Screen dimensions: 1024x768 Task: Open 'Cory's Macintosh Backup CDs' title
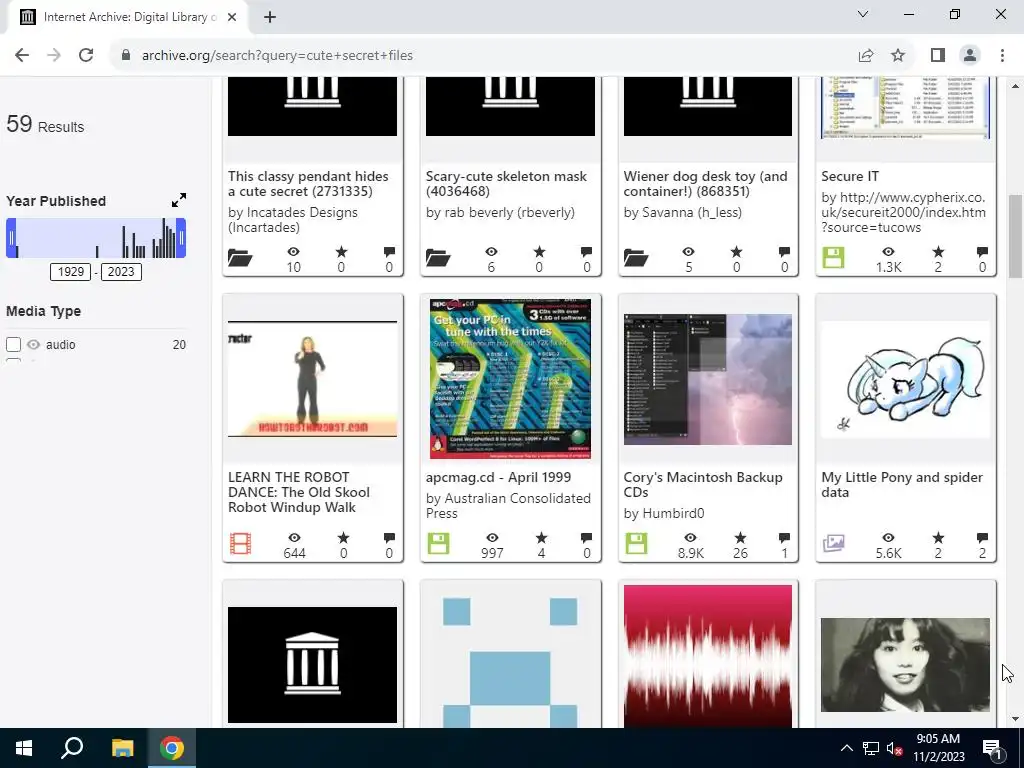coord(703,485)
